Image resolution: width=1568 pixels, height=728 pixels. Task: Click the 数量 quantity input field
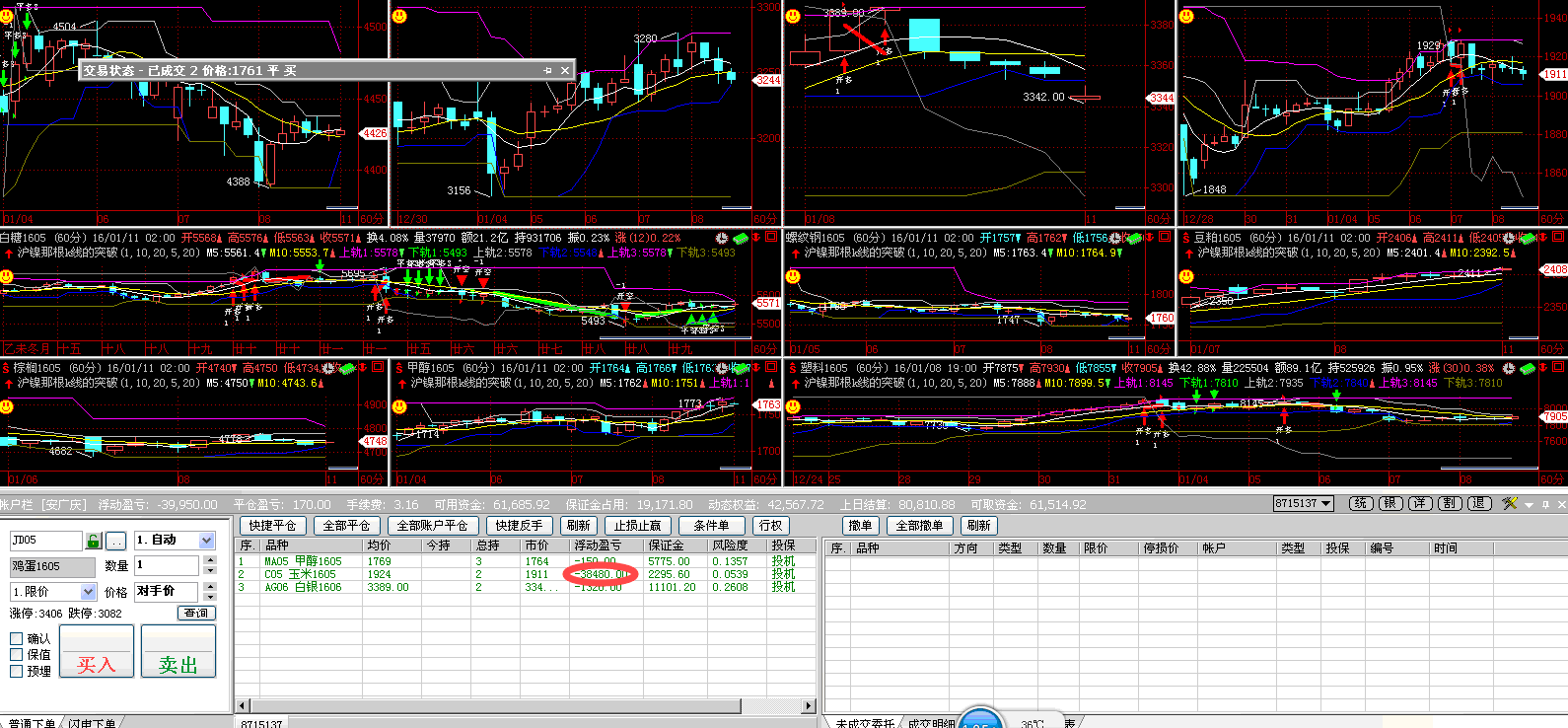167,565
